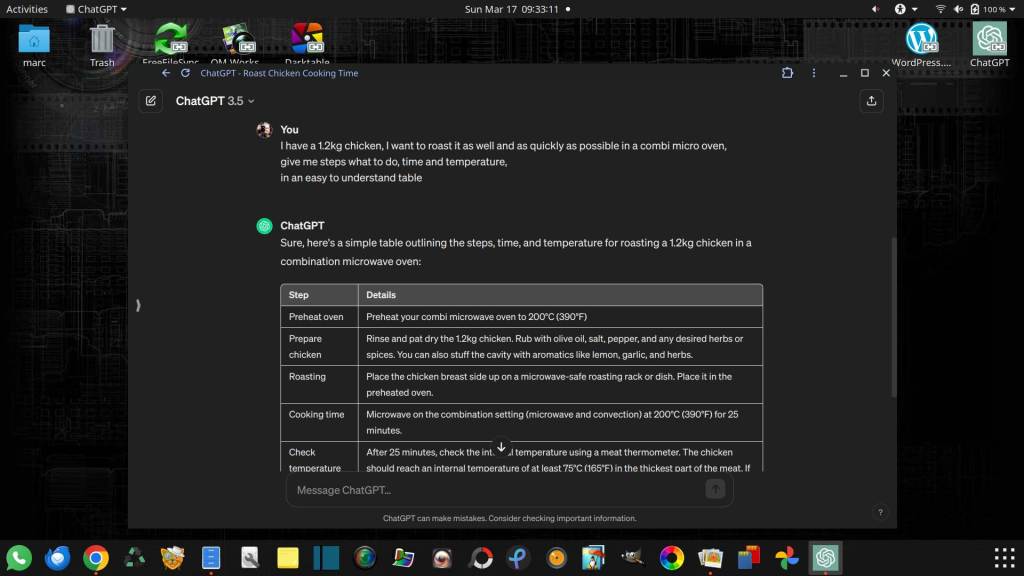Open the green recycle app in dock
Screen dimensions: 1024x576
pyautogui.click(x=134, y=558)
